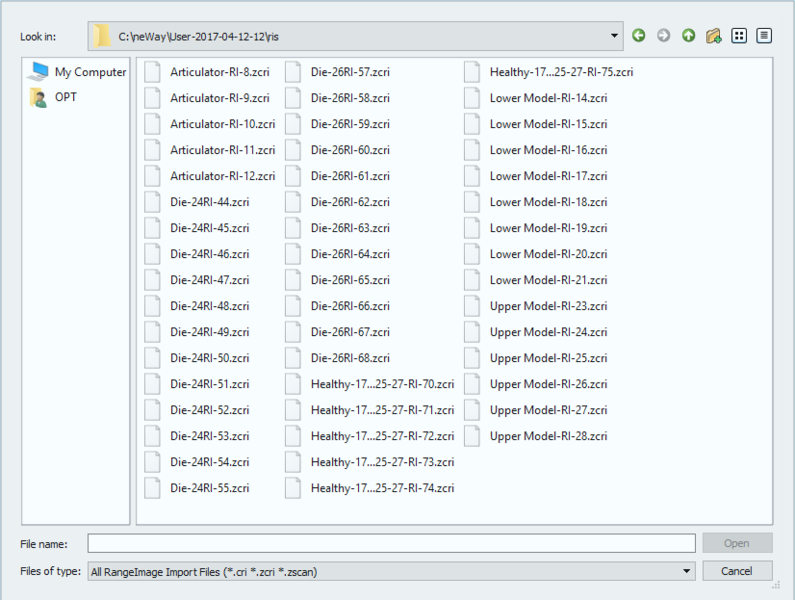
Task: Click the Look in folder path field
Action: pos(355,36)
